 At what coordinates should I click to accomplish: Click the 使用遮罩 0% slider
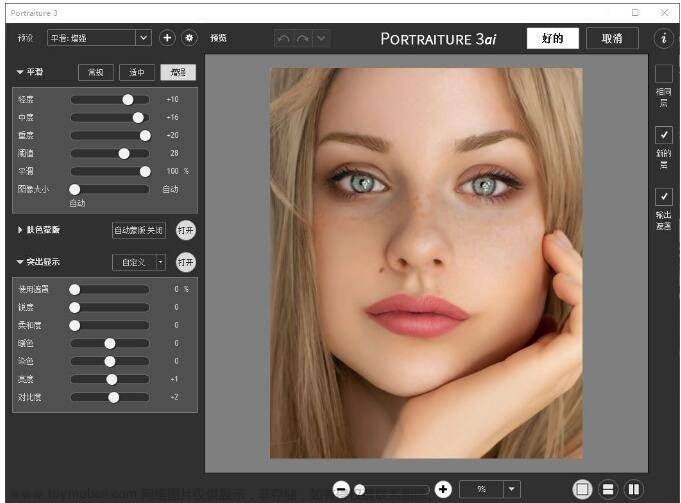point(110,290)
